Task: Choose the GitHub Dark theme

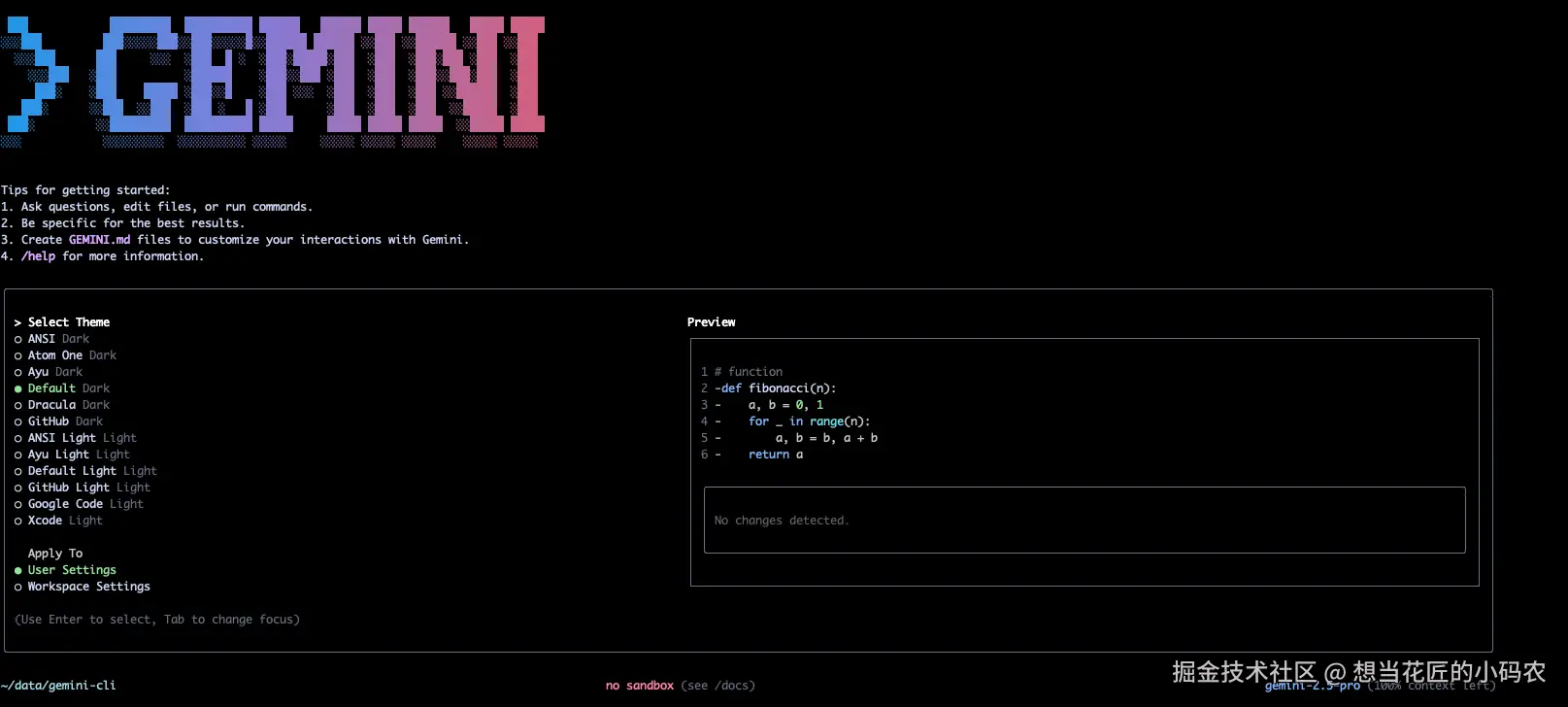Action: 64,421
